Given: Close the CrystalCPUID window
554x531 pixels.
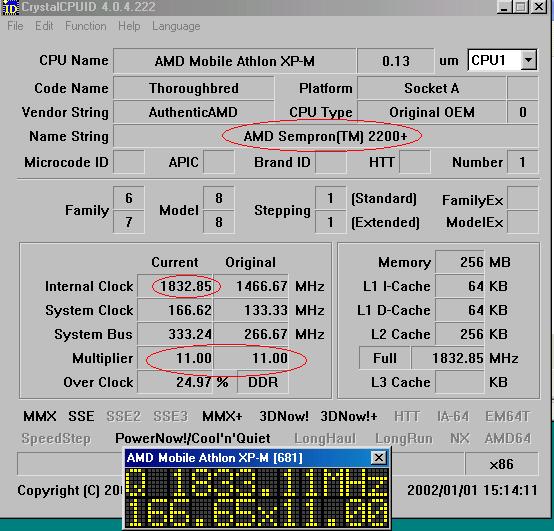Looking at the screenshot, I should point(539,7).
